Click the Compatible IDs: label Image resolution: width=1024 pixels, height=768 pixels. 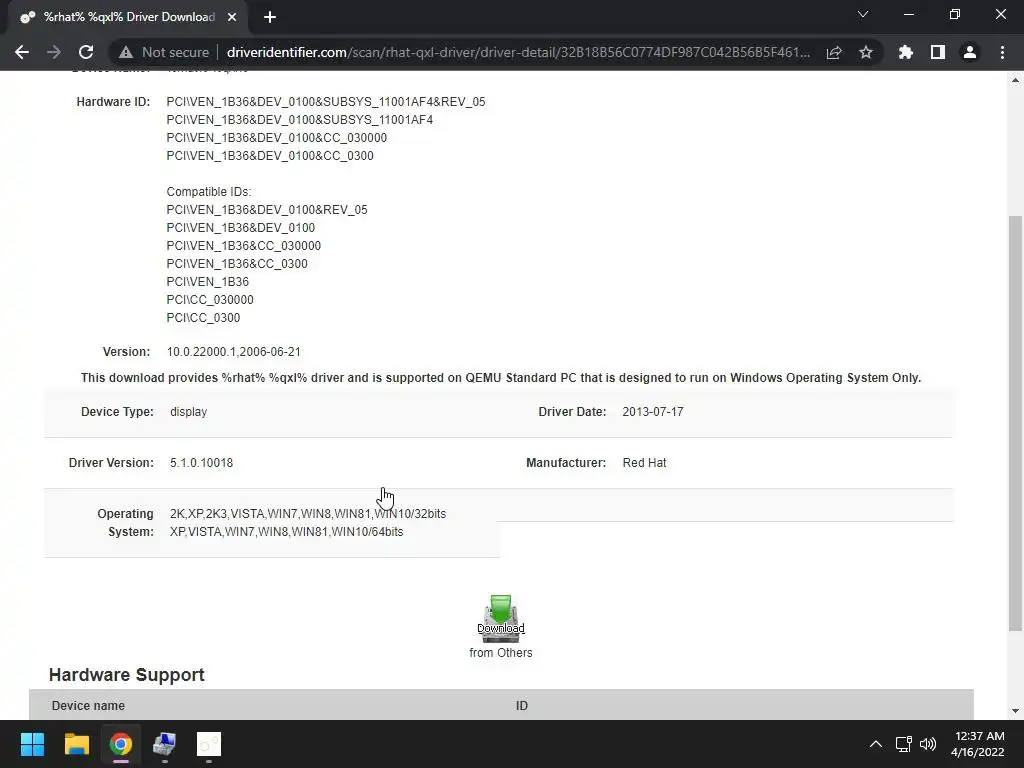209,192
